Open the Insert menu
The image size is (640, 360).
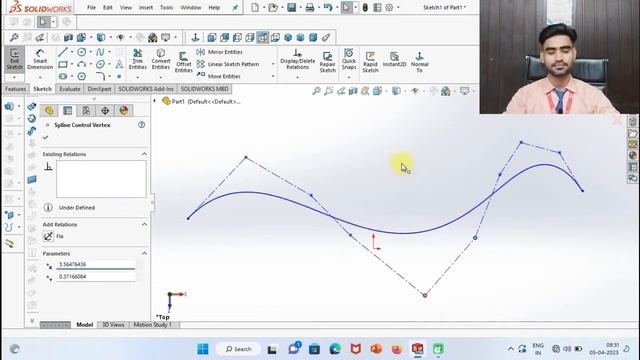click(146, 7)
